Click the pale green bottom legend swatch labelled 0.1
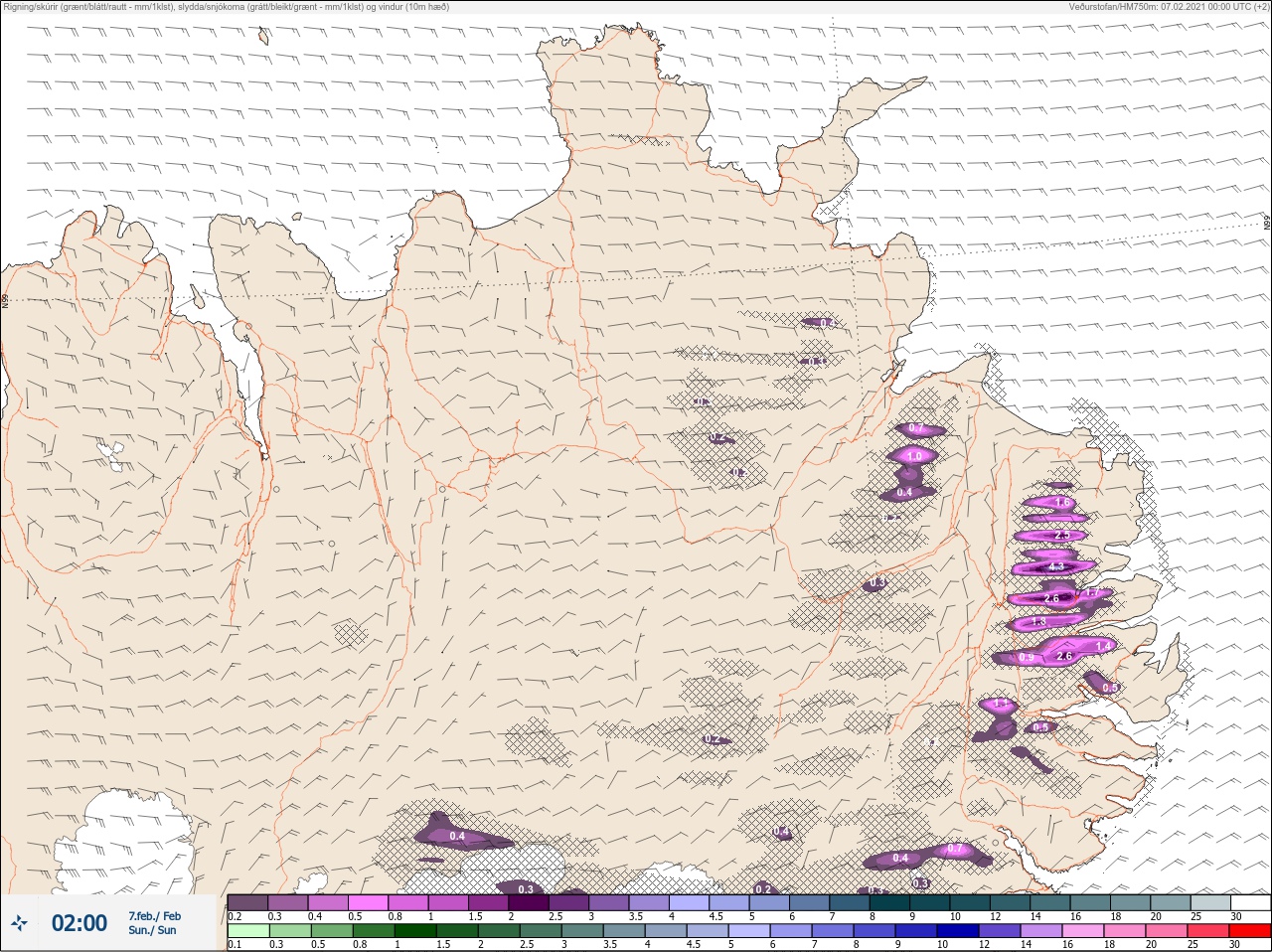 pos(247,931)
